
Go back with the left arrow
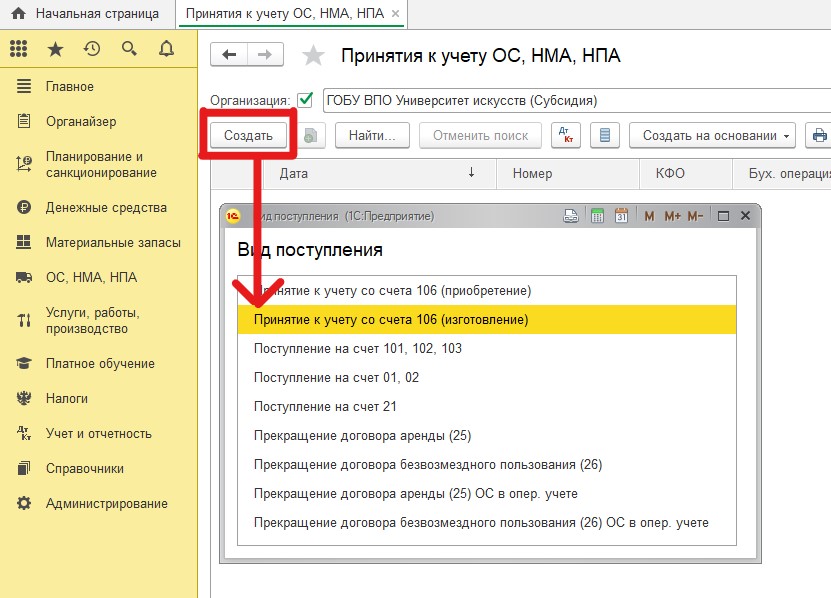229,55
